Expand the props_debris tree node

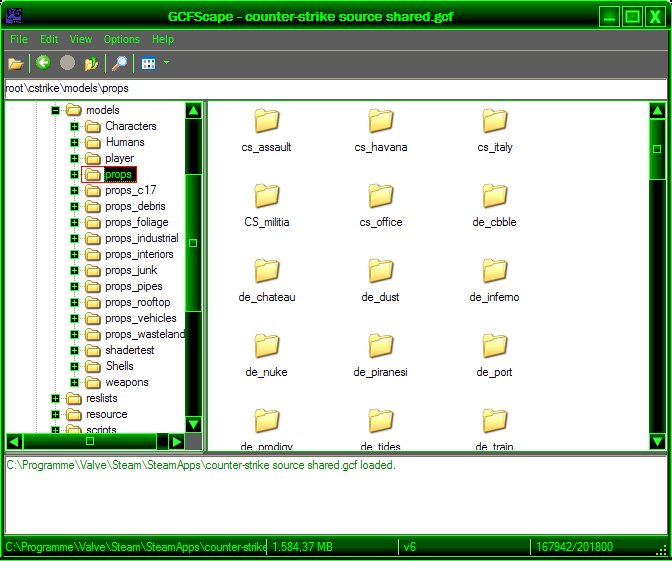coord(74,207)
